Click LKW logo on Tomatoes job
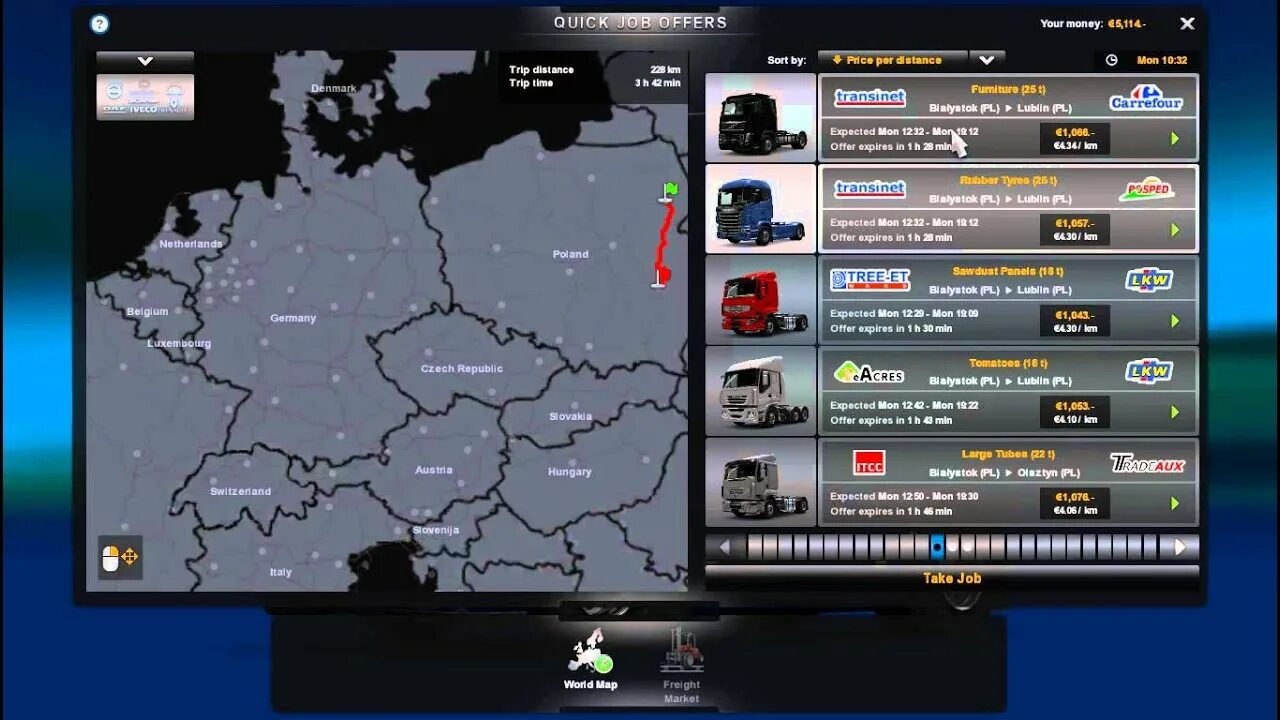The image size is (1280, 720). 1149,371
